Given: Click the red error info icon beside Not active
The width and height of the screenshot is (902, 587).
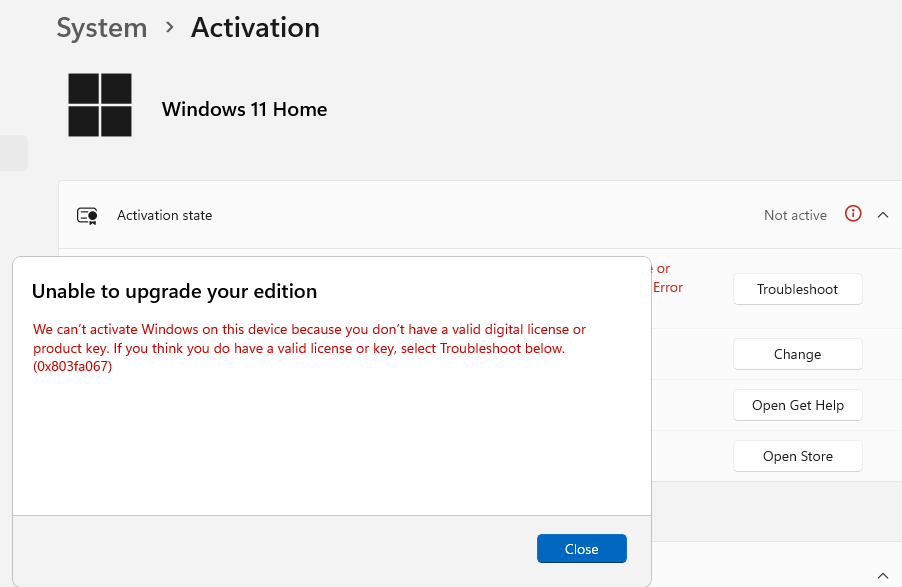Looking at the screenshot, I should tap(852, 214).
